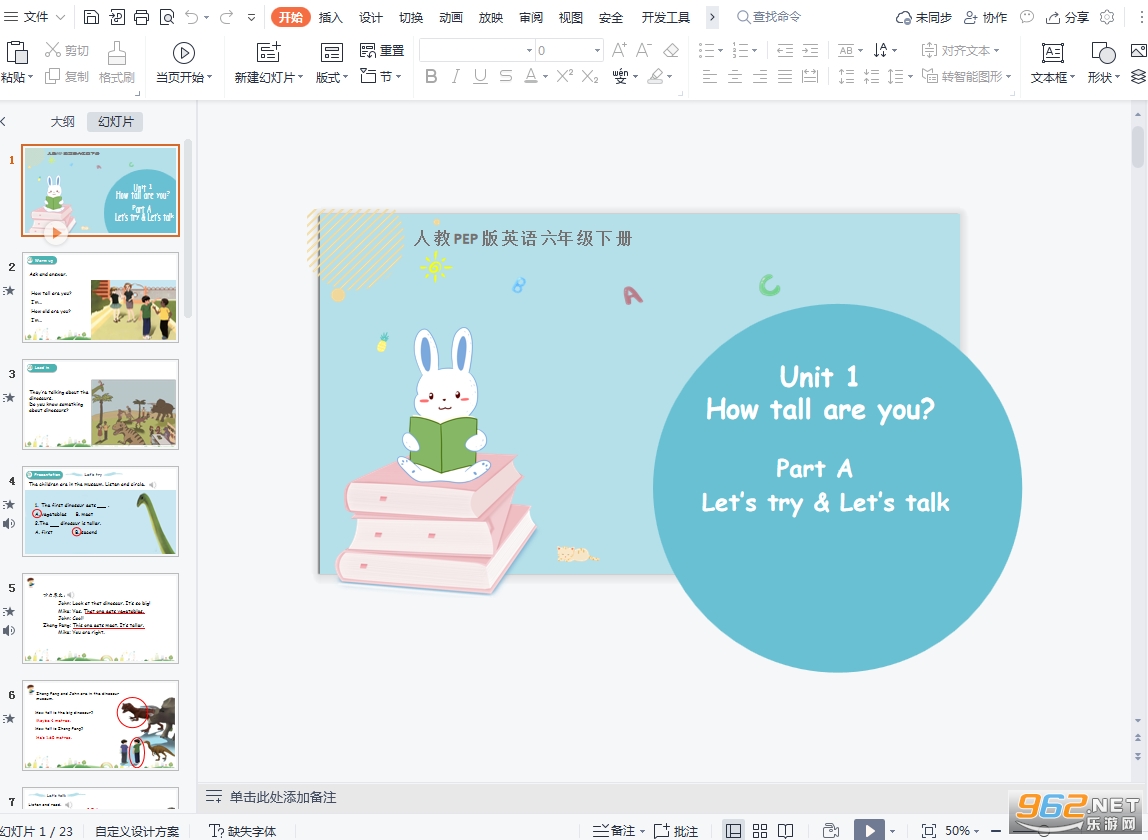Click the Copy (复制) icon
1148x840 pixels.
click(x=52, y=76)
